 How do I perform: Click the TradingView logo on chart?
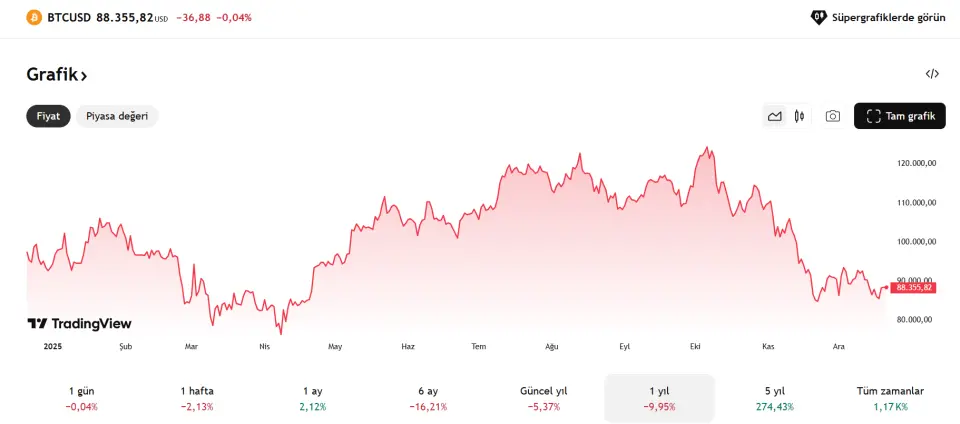pyautogui.click(x=79, y=324)
